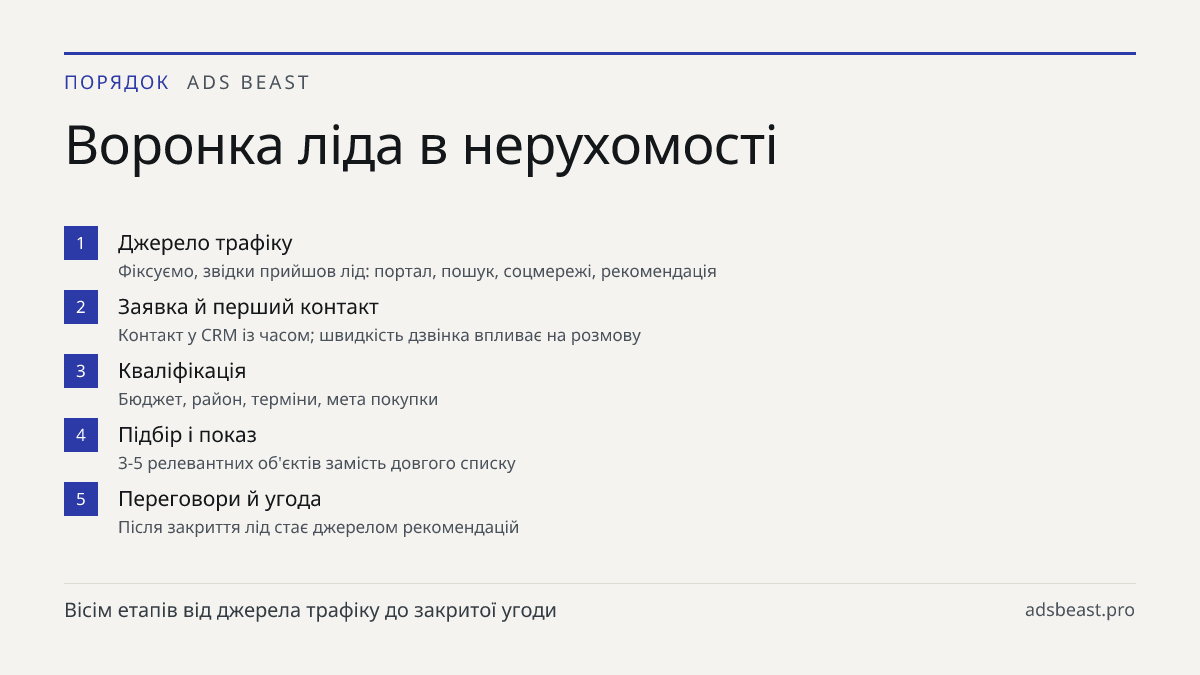Viewport: 1200px width, 675px height.
Task: Select the 'Підбір і показ' step title
Action: pyautogui.click(x=187, y=435)
